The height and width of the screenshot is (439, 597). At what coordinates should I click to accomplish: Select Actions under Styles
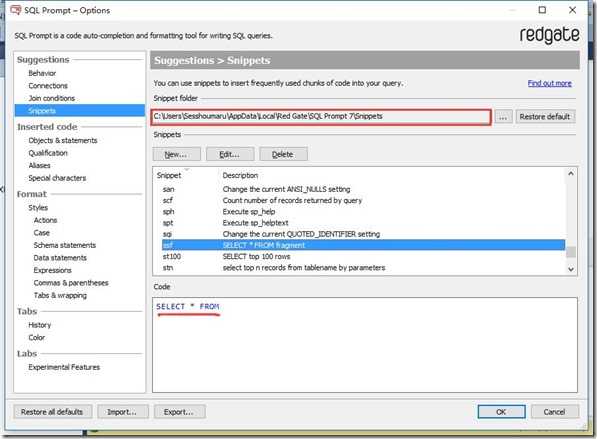tap(45, 220)
